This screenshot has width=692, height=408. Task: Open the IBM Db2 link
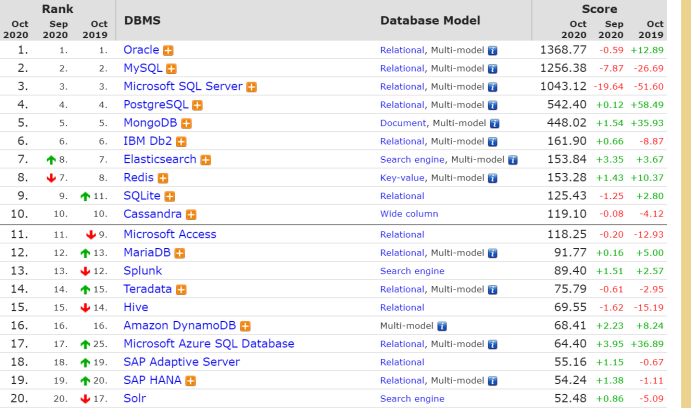coord(147,141)
